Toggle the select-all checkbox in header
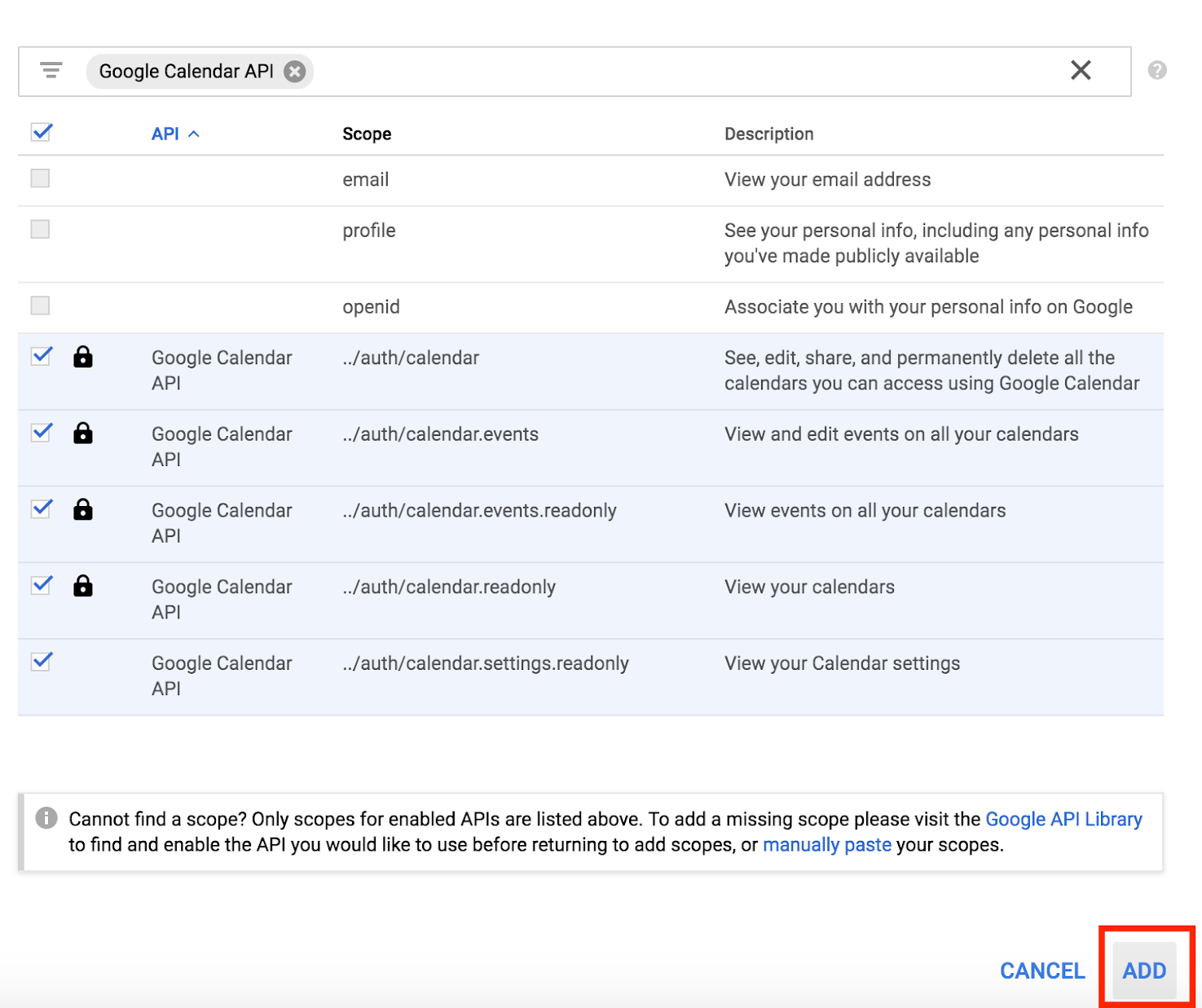1202x1008 pixels. (41, 132)
